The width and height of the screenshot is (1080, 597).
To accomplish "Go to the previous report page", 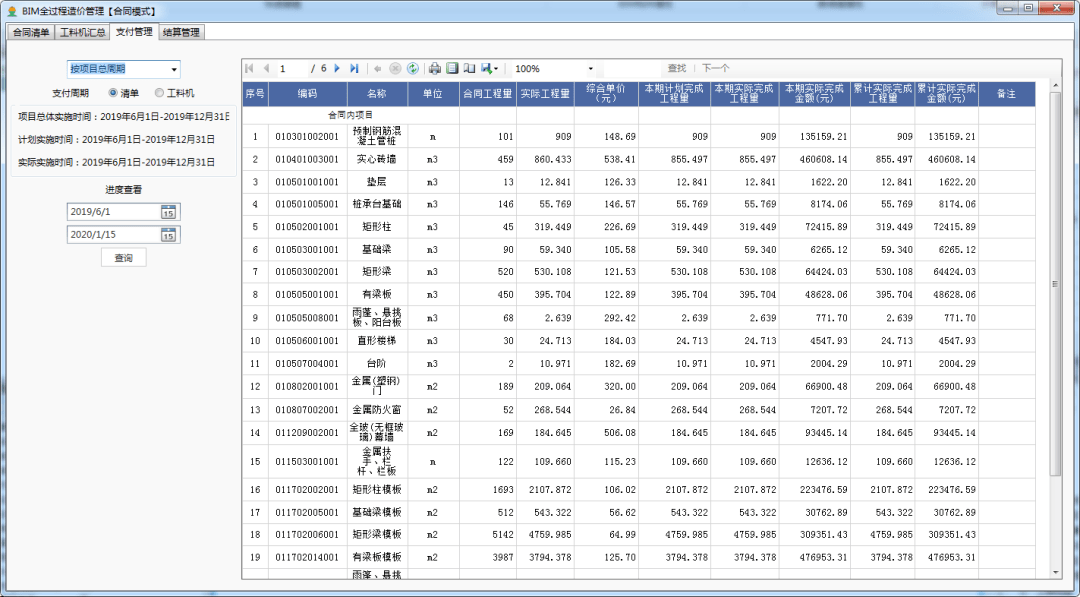I will 267,68.
